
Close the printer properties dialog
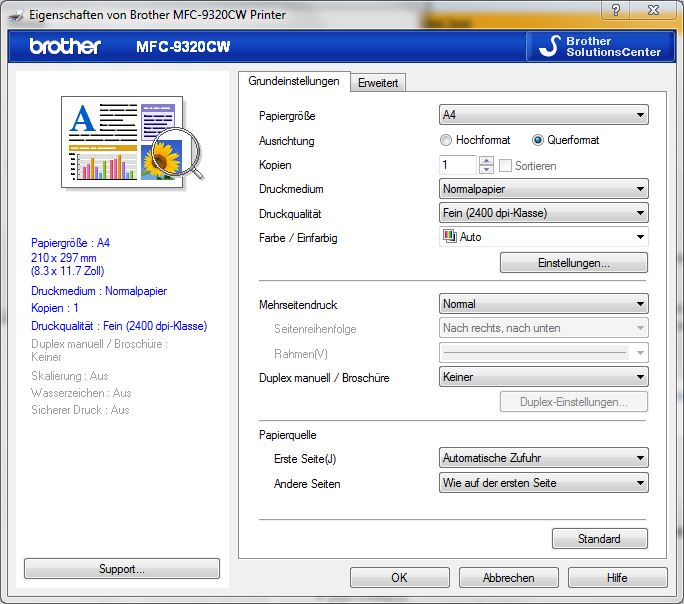[653, 10]
